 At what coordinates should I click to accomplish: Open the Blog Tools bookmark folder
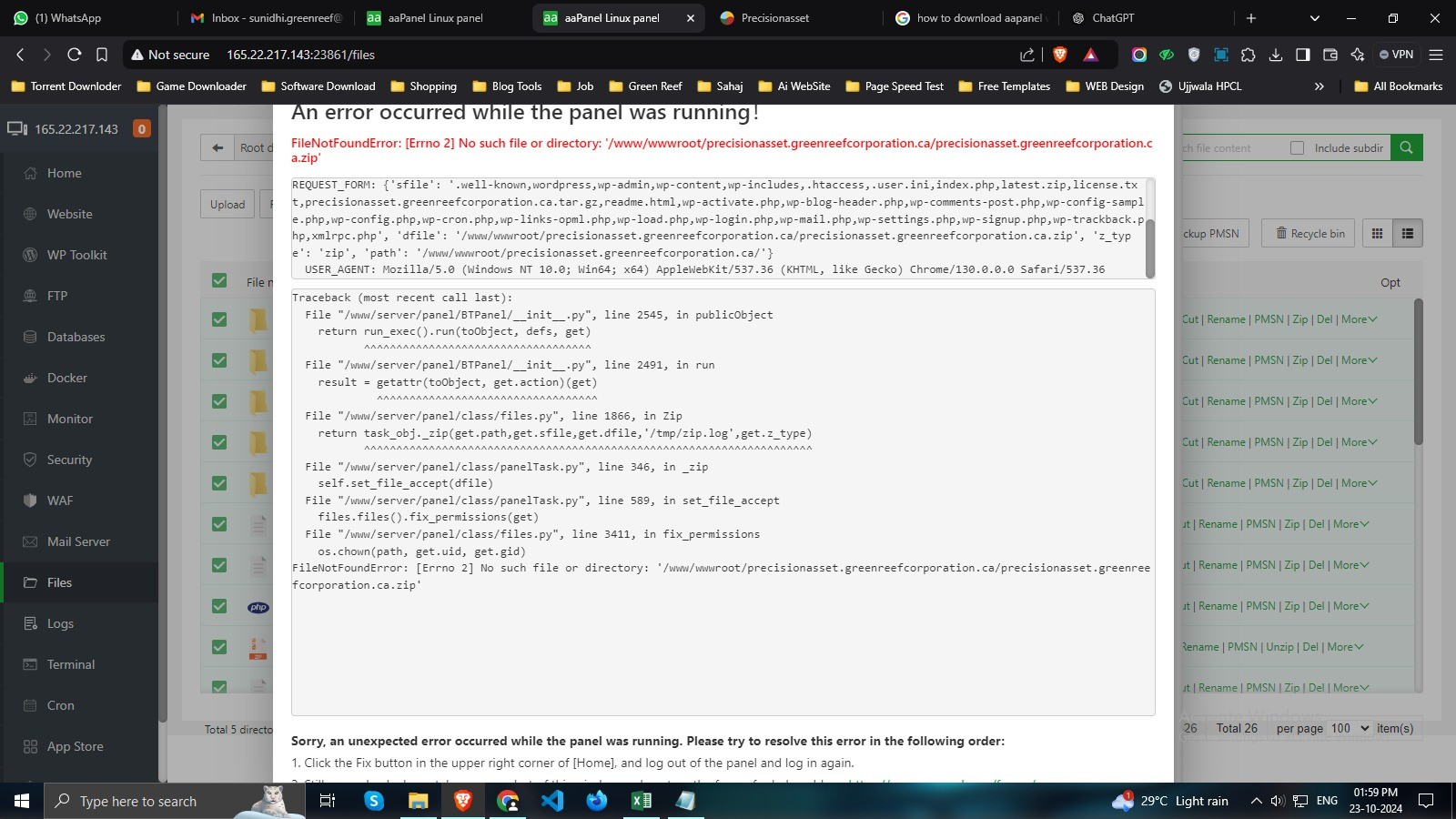pyautogui.click(x=508, y=86)
